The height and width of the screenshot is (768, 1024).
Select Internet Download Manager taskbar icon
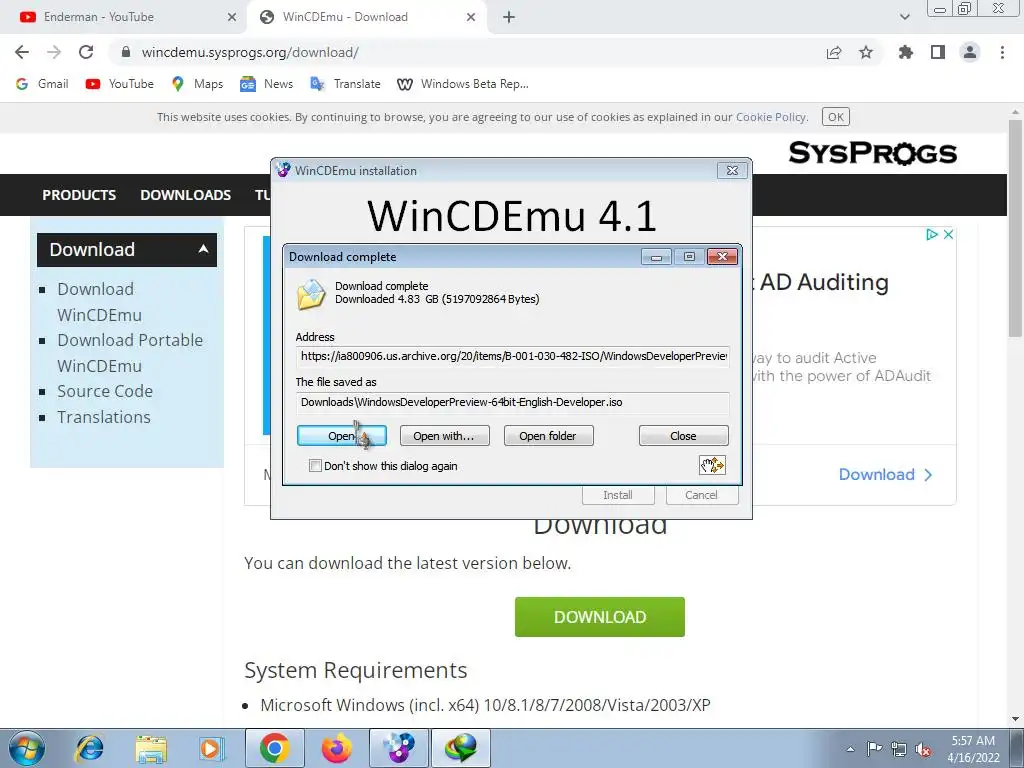tap(460, 748)
